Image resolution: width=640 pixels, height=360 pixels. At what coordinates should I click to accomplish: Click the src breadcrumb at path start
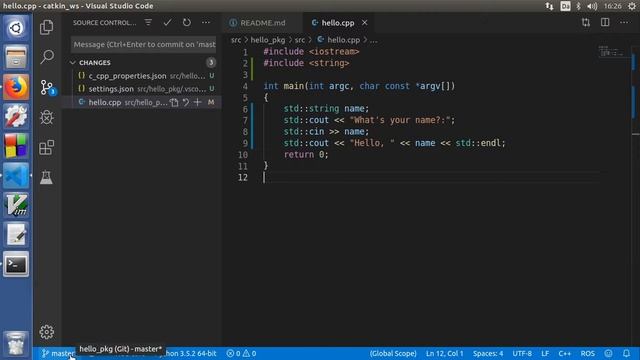(236, 40)
